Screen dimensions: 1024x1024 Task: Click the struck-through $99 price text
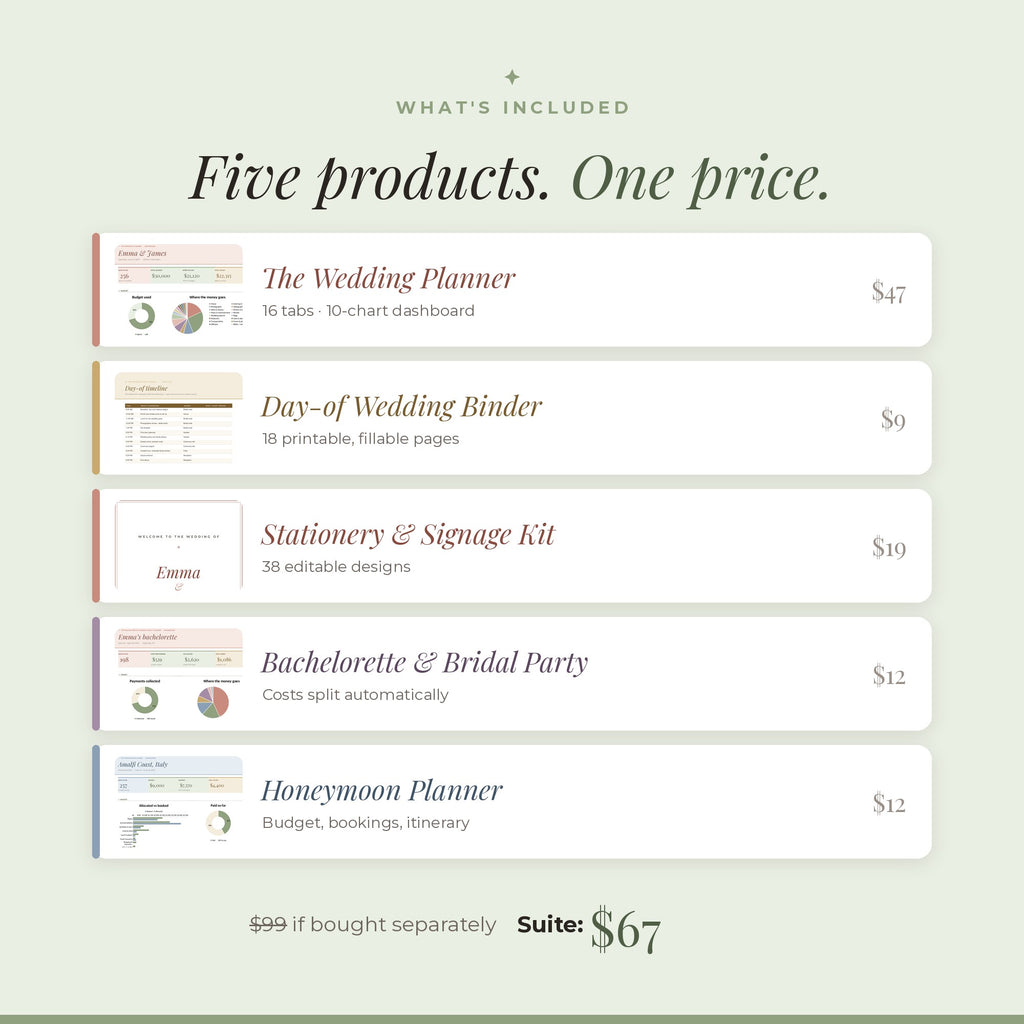tap(268, 924)
